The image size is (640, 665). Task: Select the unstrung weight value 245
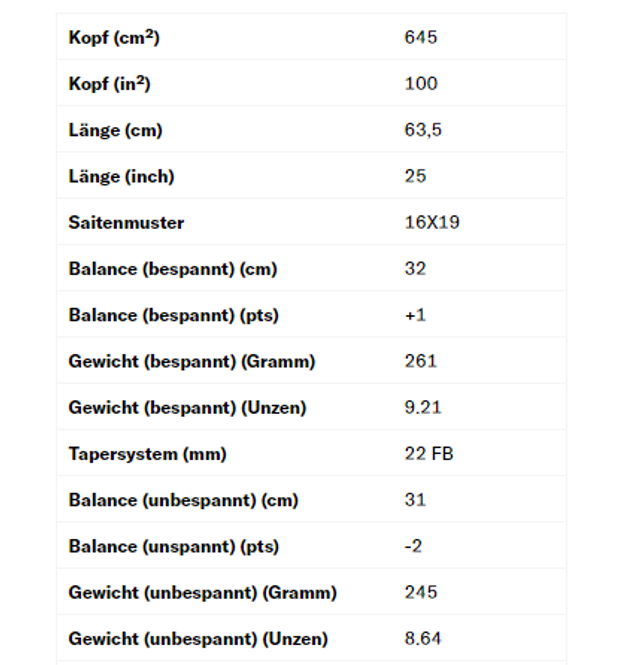click(x=421, y=592)
